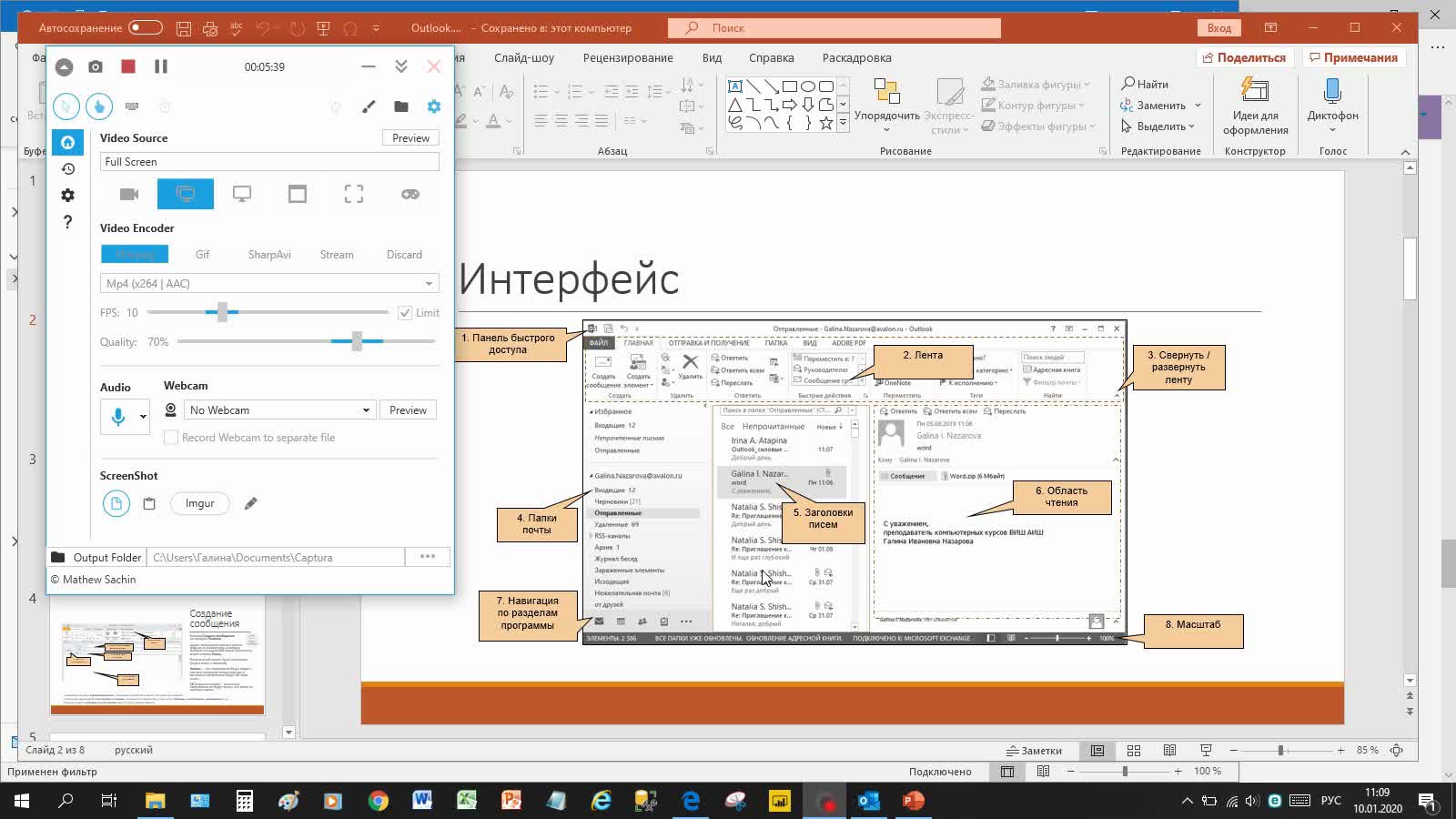
Task: Select game capture source icon
Action: tap(410, 194)
